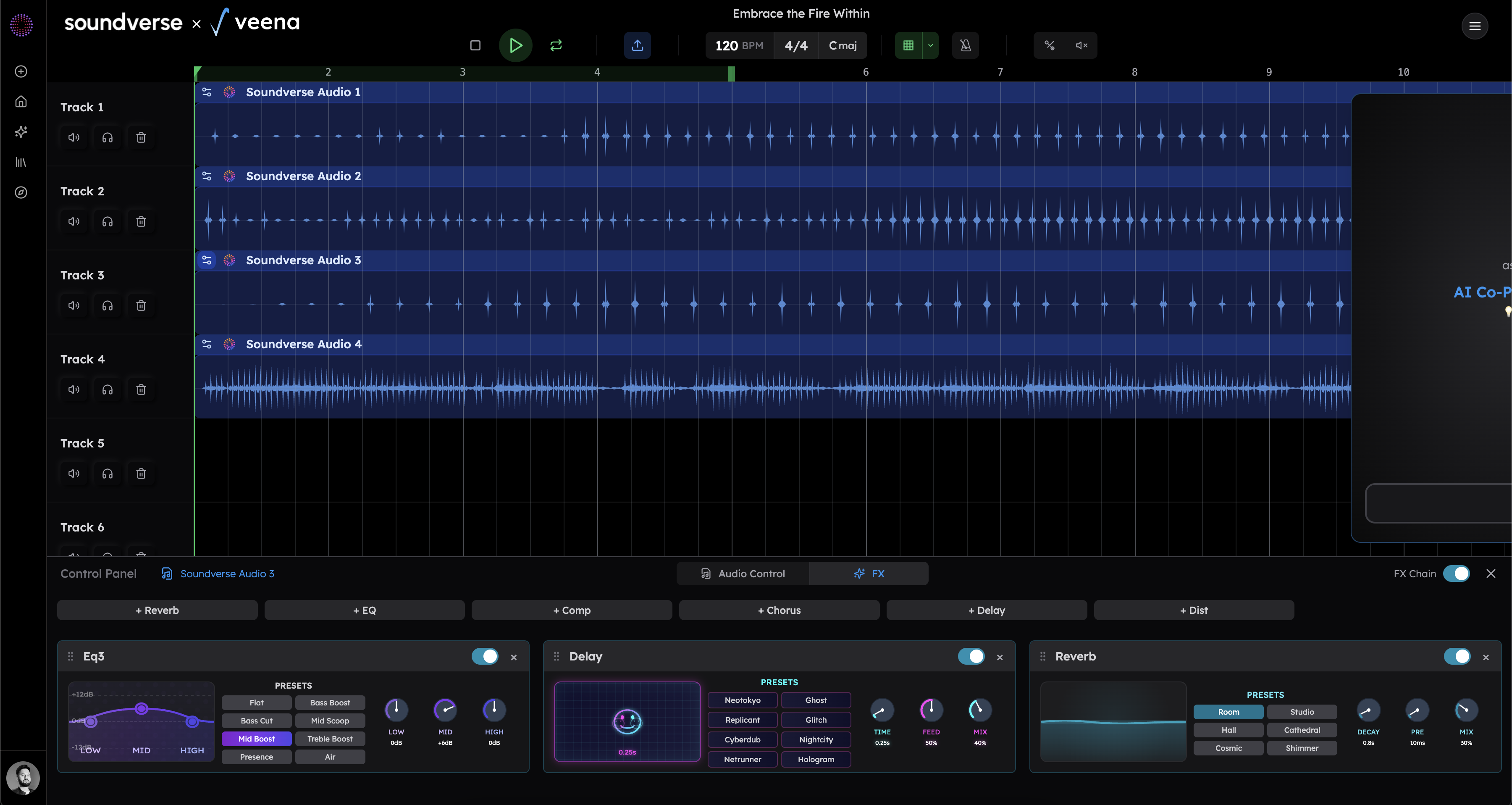The width and height of the screenshot is (1512, 805).
Task: Mute Track 5
Action: [x=74, y=473]
